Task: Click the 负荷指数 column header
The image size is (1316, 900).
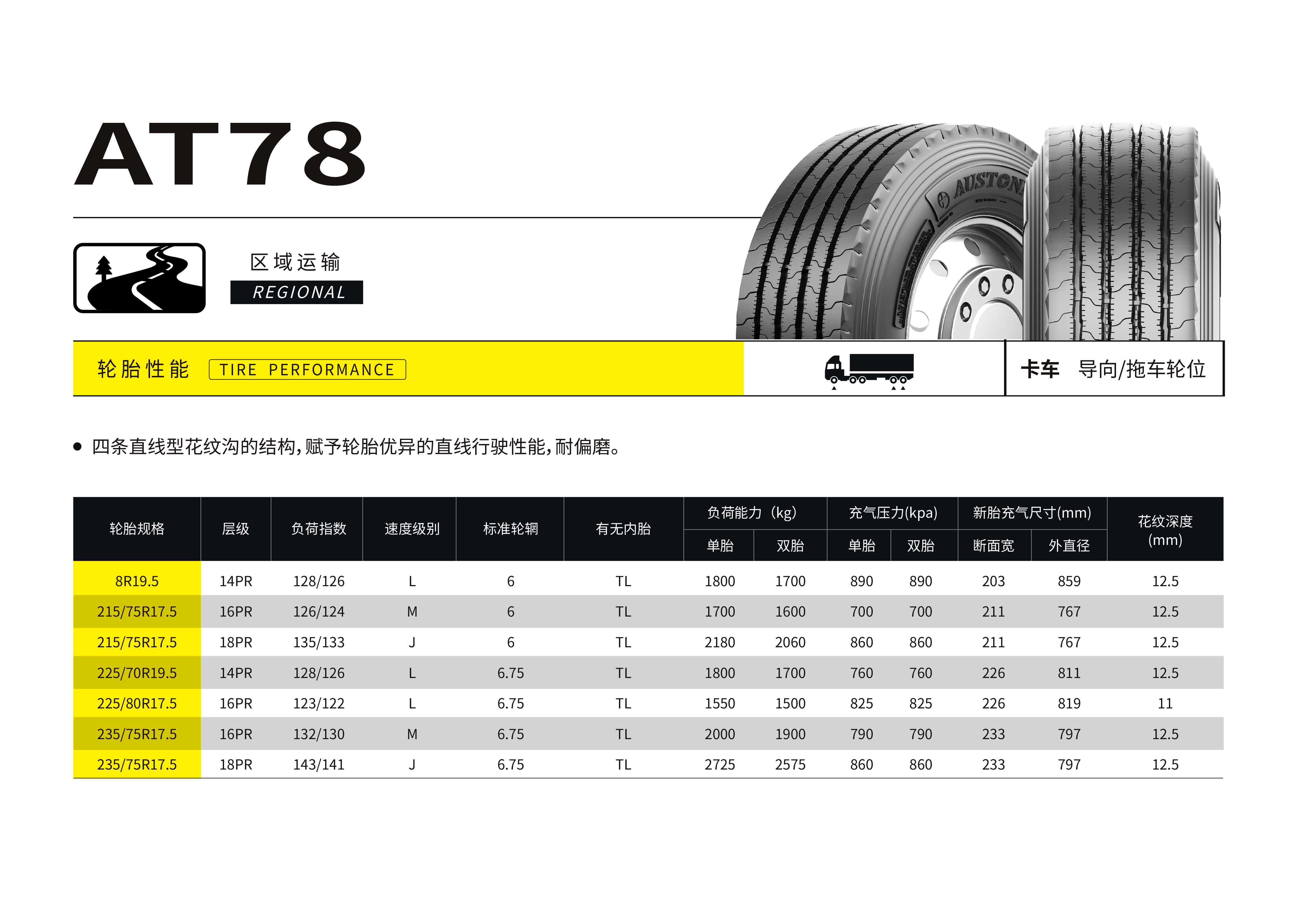Action: click(318, 529)
